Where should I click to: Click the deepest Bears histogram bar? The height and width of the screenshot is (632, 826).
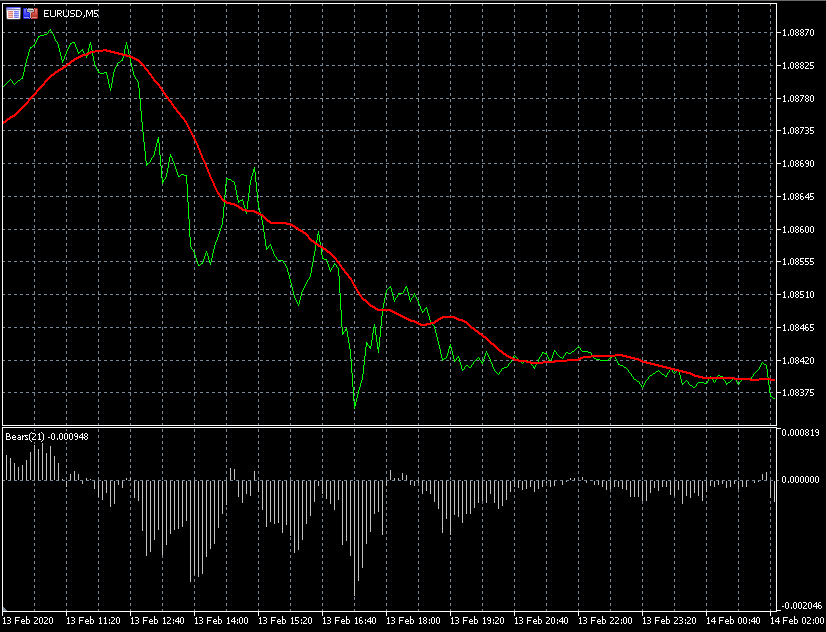point(355,538)
